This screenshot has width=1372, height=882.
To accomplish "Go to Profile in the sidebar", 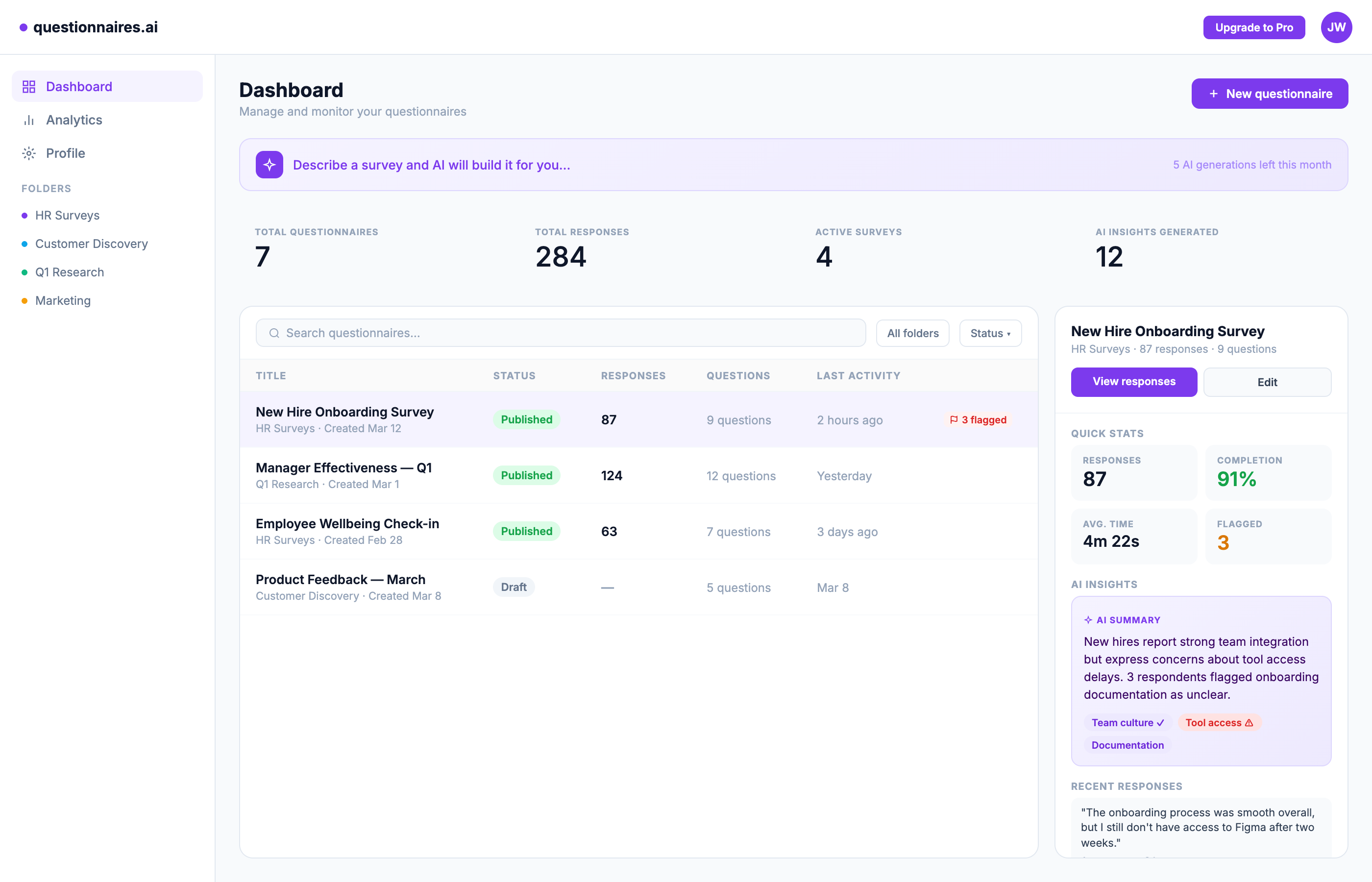I will [65, 153].
